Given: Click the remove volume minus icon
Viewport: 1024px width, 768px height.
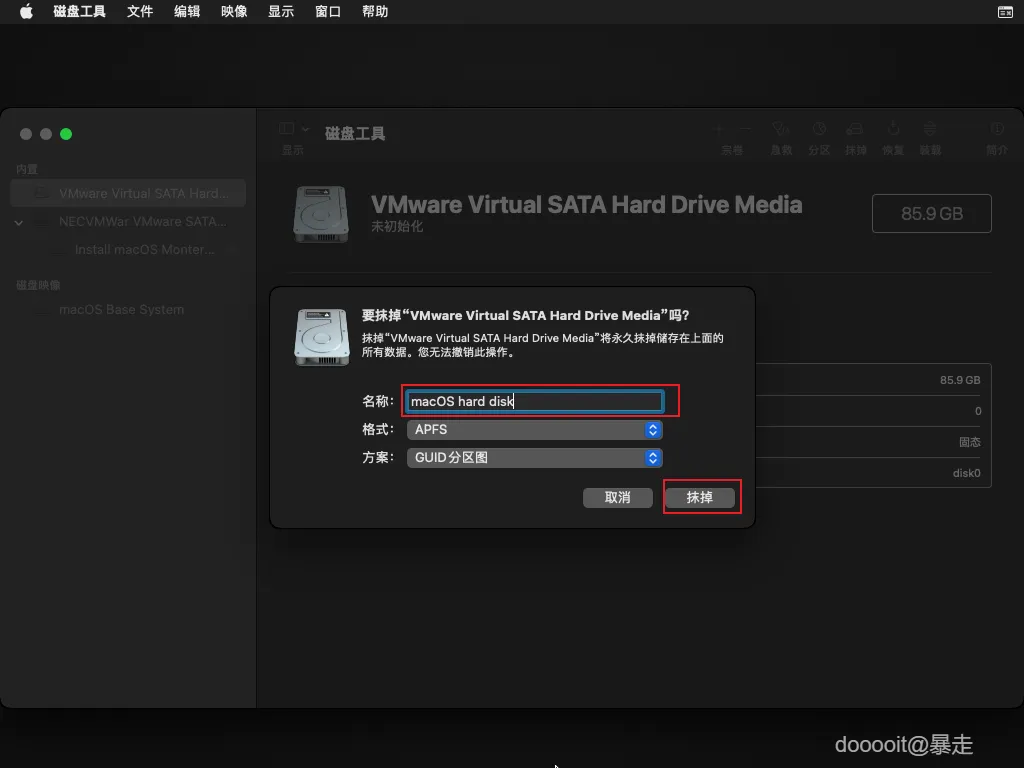Looking at the screenshot, I should tap(745, 129).
